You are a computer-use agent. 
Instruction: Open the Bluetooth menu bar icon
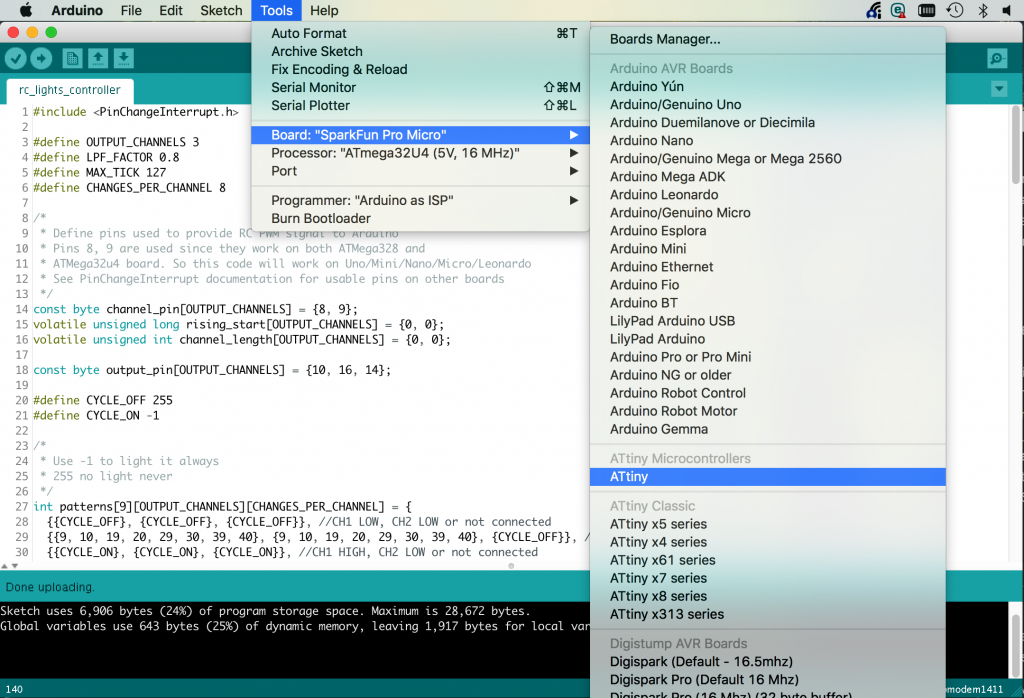[981, 10]
